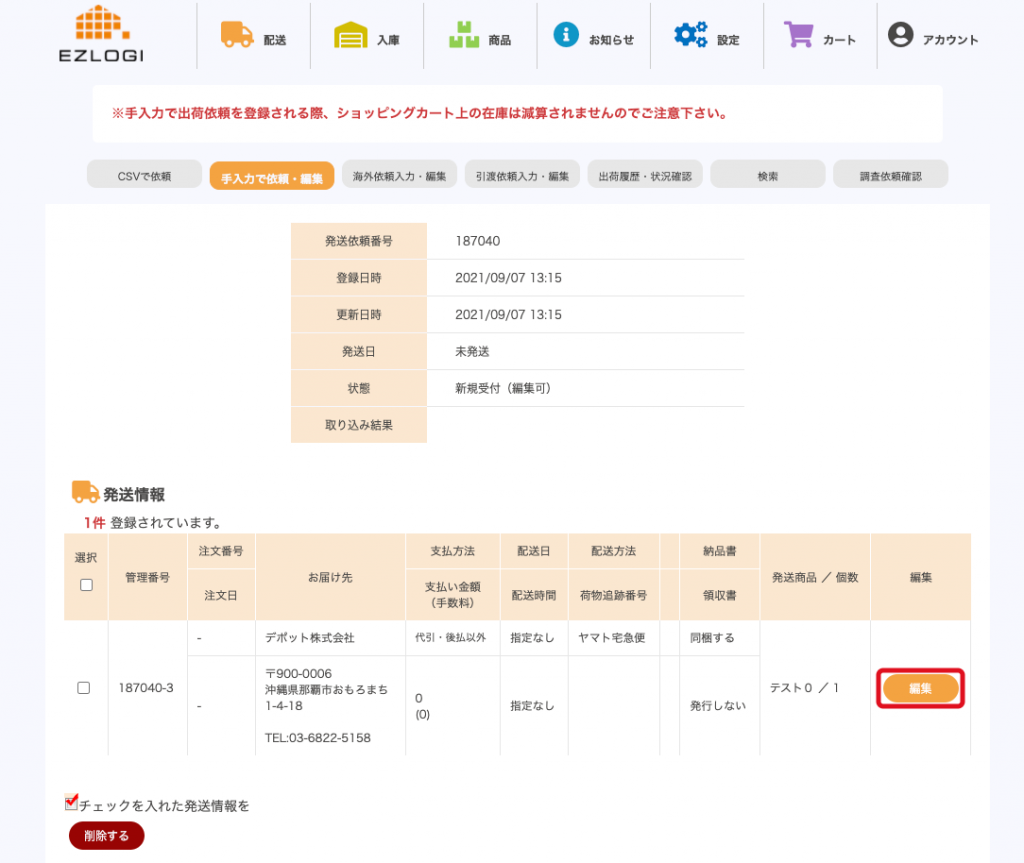This screenshot has height=863, width=1024.
Task: Open the 配送 delivery truck icon
Action: 237,35
